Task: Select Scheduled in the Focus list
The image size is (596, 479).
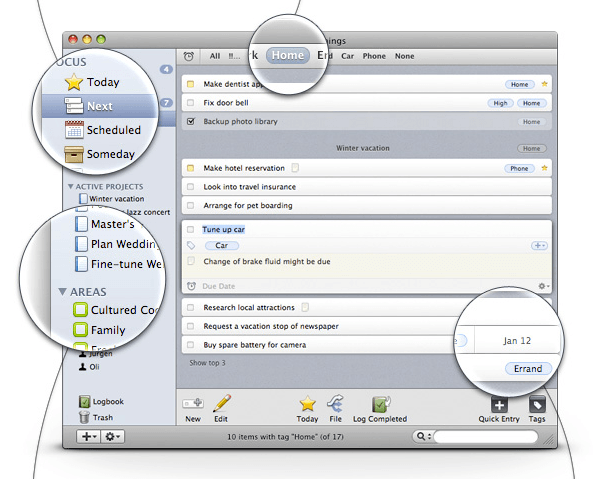Action: [x=103, y=130]
